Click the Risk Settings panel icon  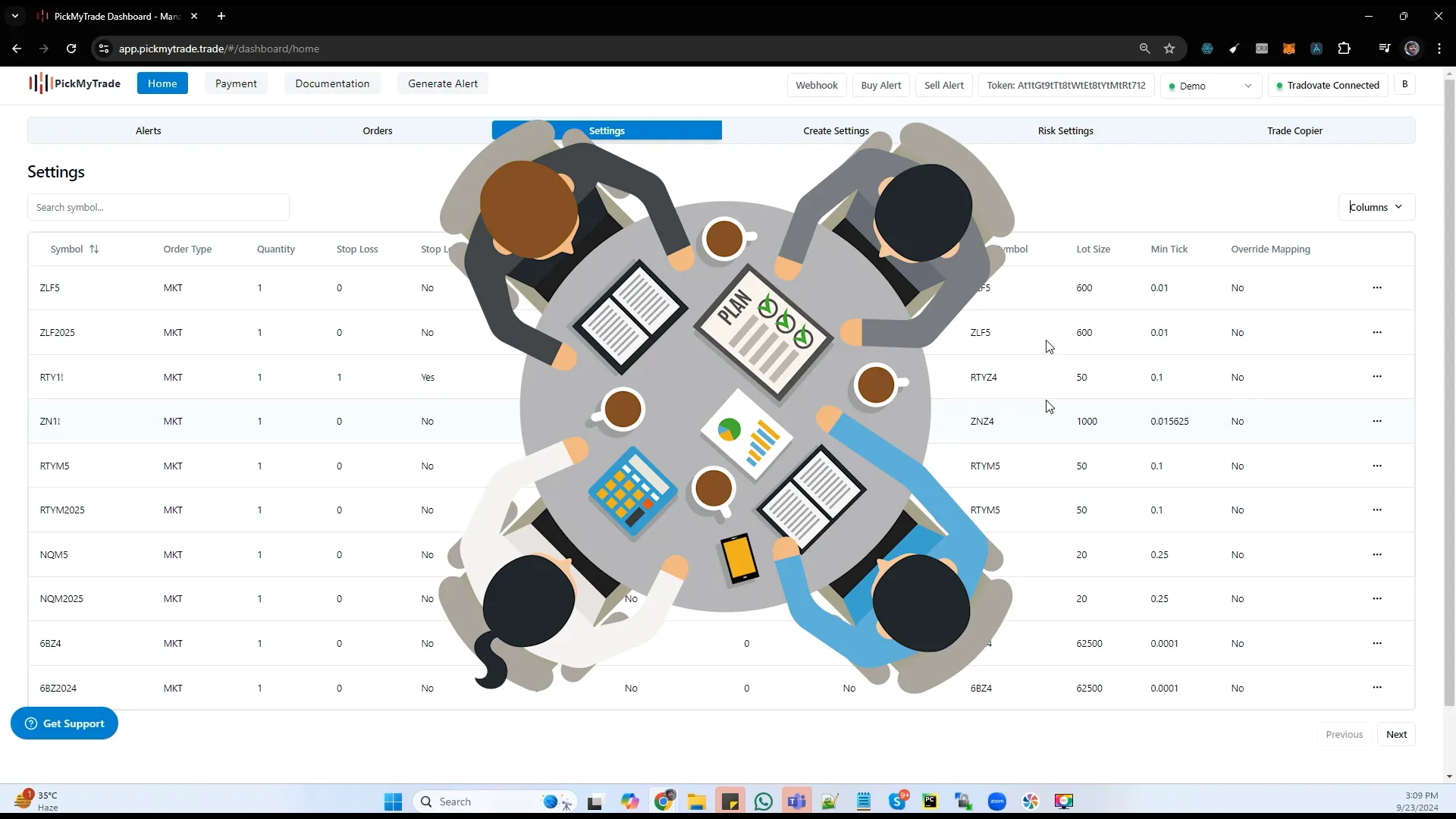1066,130
